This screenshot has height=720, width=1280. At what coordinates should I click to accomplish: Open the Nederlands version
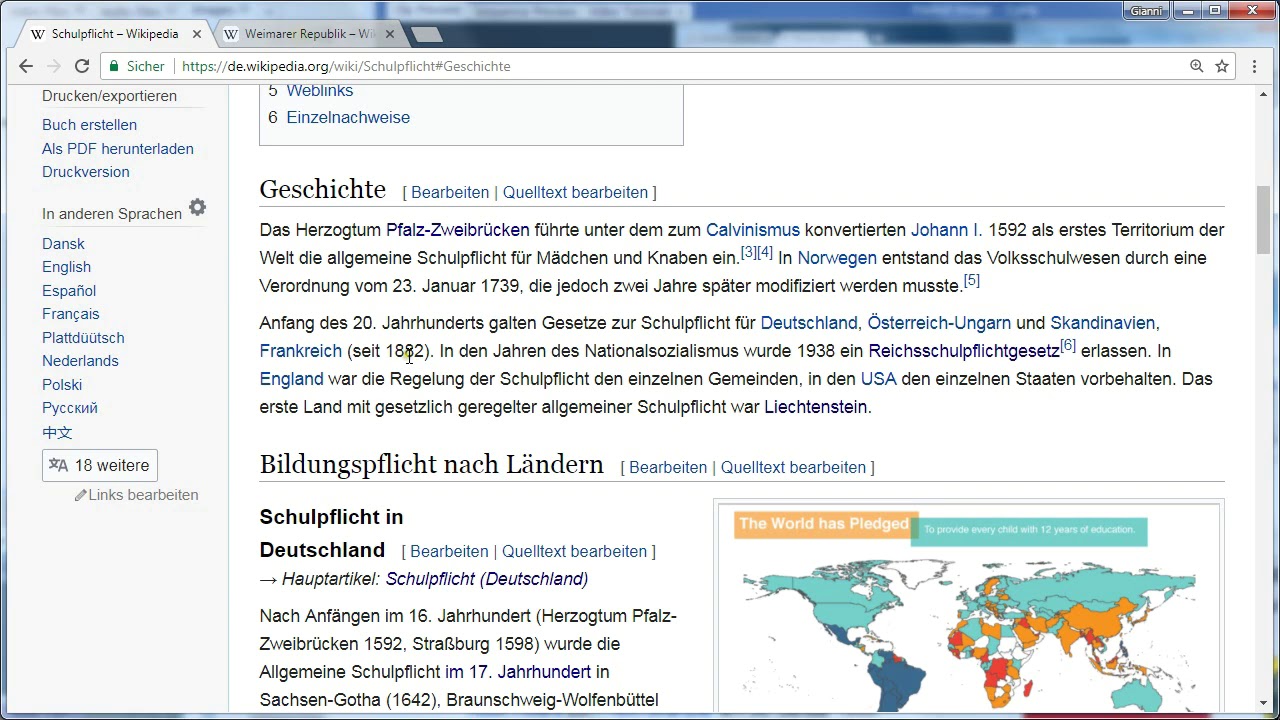pos(80,361)
